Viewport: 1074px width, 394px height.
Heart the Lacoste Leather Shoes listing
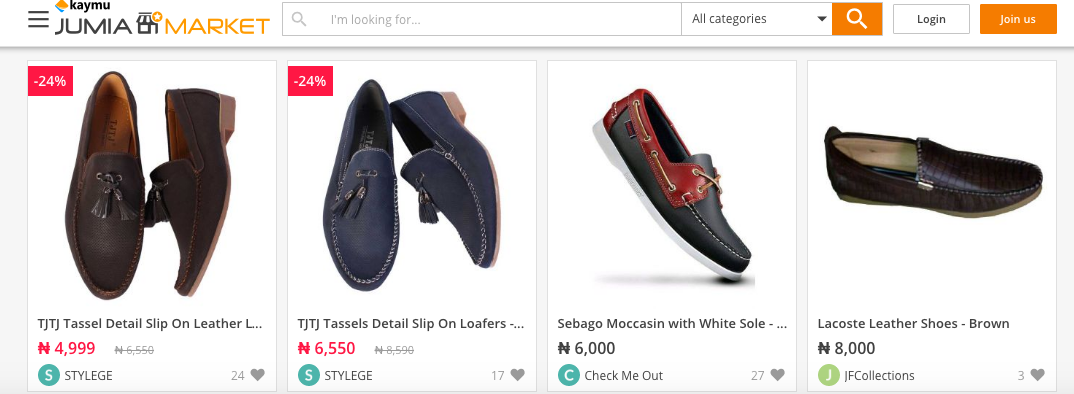(1038, 375)
